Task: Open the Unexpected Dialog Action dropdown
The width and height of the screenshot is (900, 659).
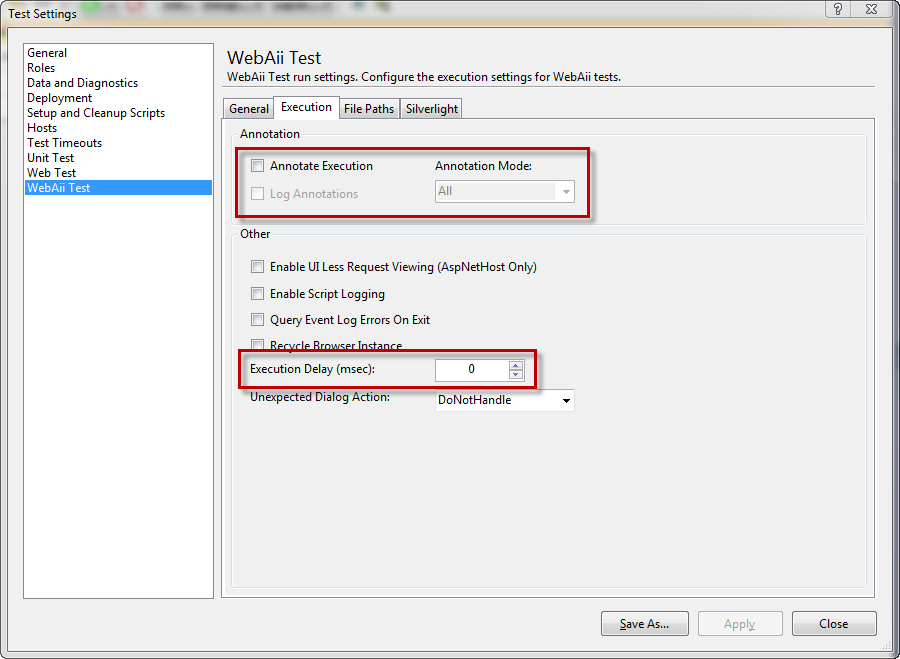Action: 567,401
